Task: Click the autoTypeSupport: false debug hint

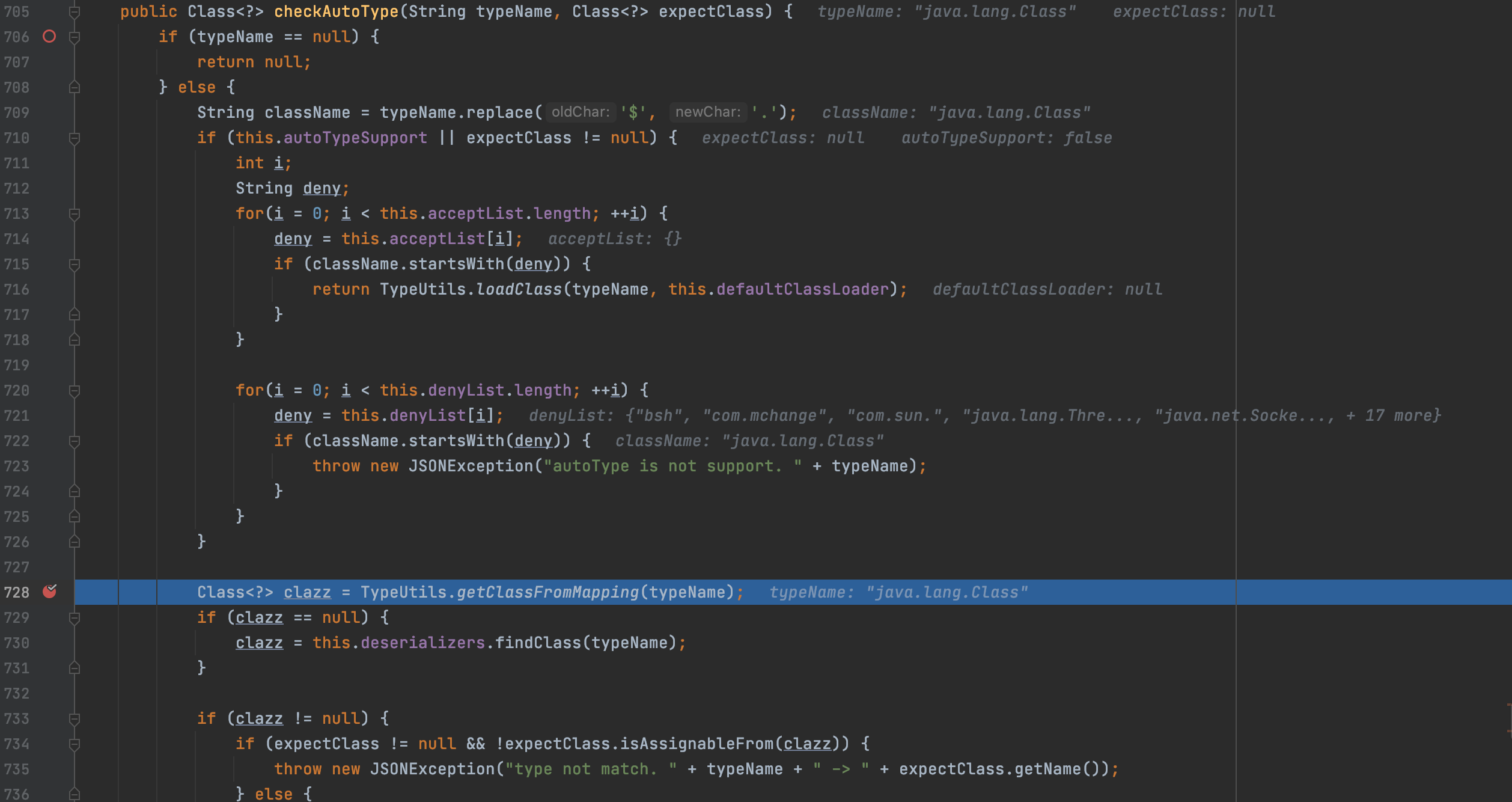Action: pyautogui.click(x=1007, y=138)
